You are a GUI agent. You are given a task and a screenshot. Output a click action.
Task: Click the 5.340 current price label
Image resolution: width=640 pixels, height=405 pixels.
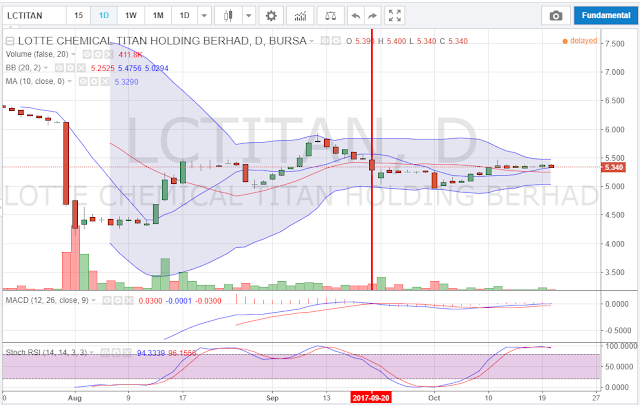(x=613, y=167)
